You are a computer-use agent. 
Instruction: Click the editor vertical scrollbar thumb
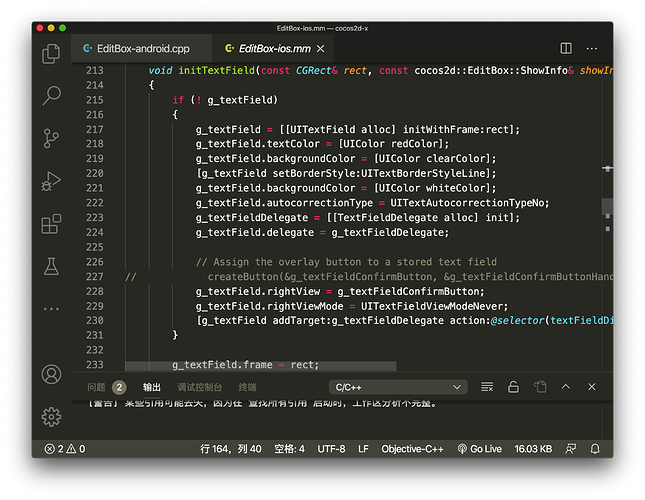[x=607, y=206]
